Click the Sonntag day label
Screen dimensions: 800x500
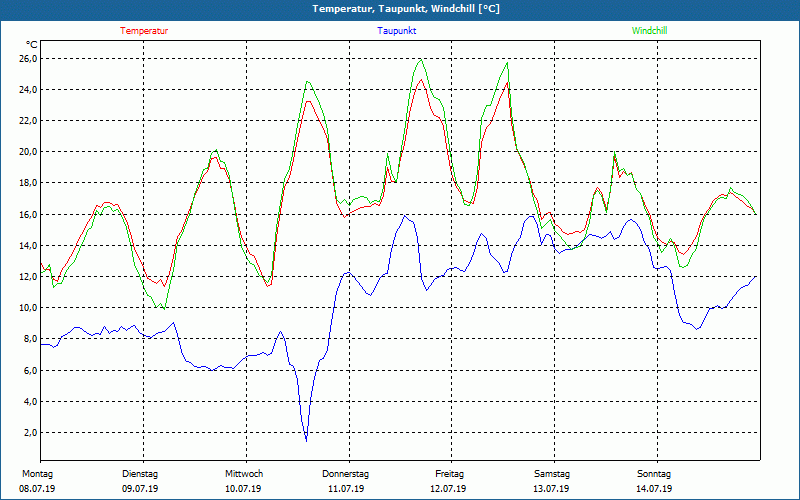(654, 474)
